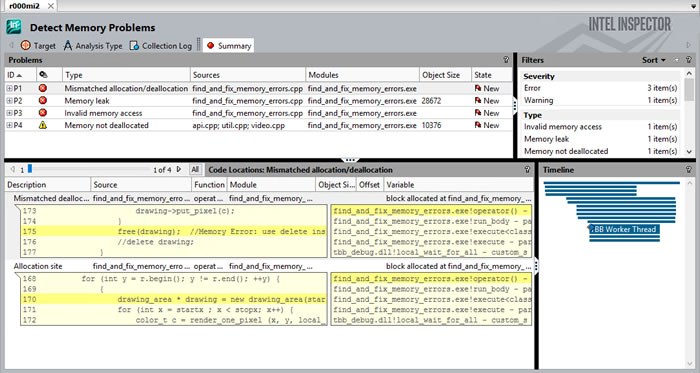This screenshot has width=700, height=373.
Task: Filter by Warning severity
Action: click(600, 100)
